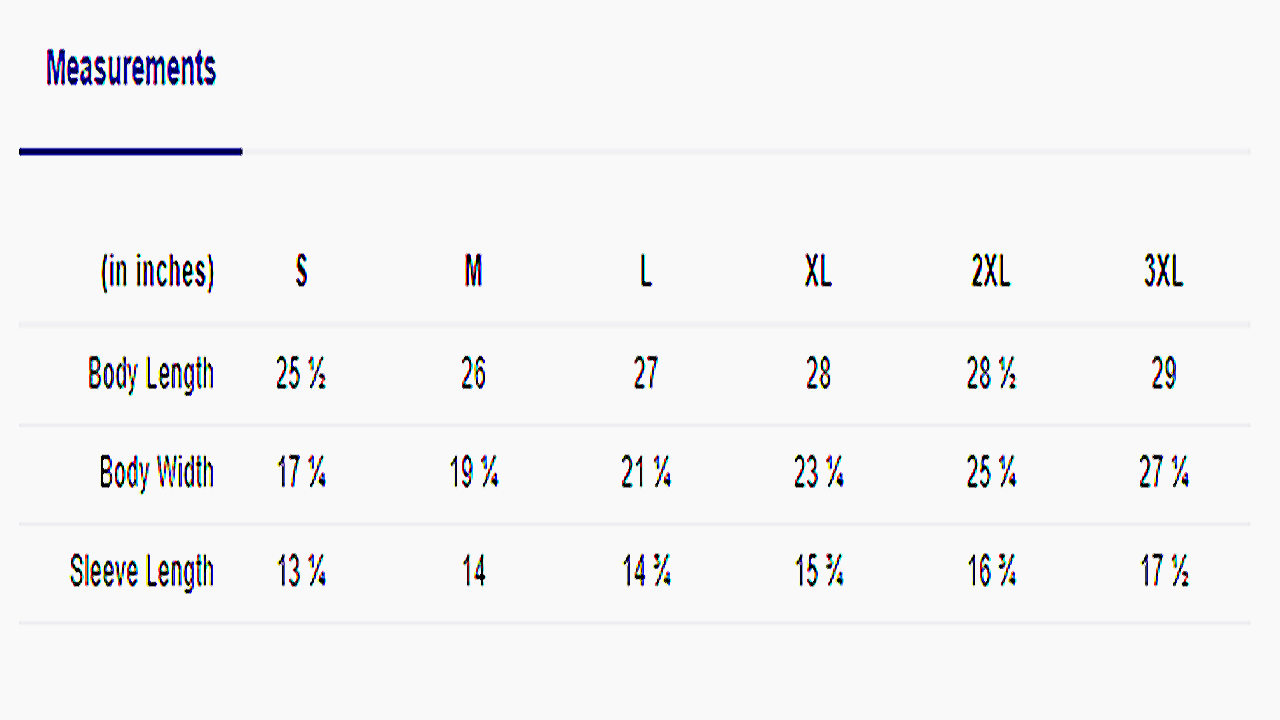Select the 2XL size column header
The image size is (1280, 720).
pyautogui.click(x=991, y=272)
